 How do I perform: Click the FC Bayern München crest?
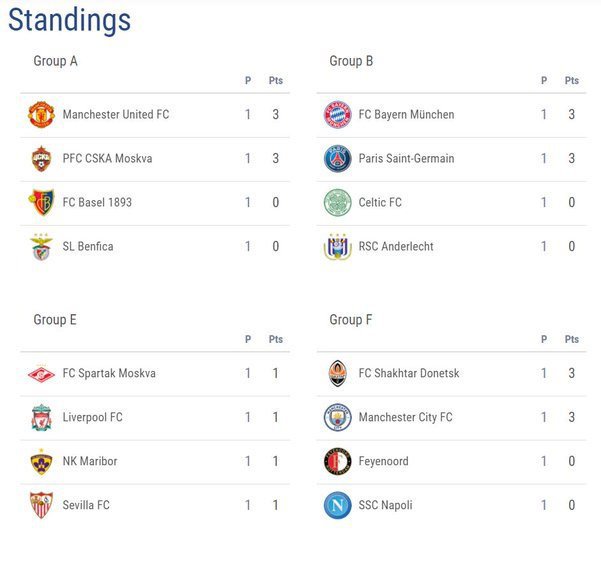click(337, 115)
